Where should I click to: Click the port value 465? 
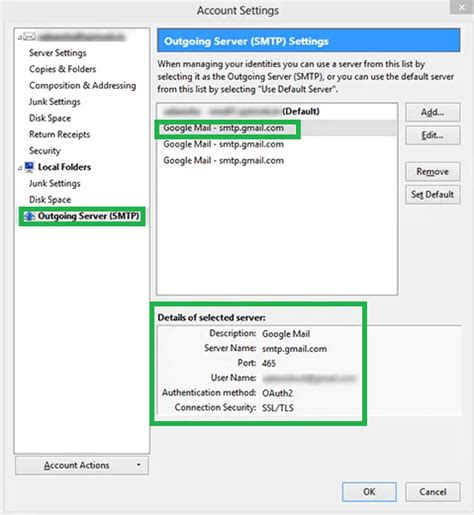(269, 363)
